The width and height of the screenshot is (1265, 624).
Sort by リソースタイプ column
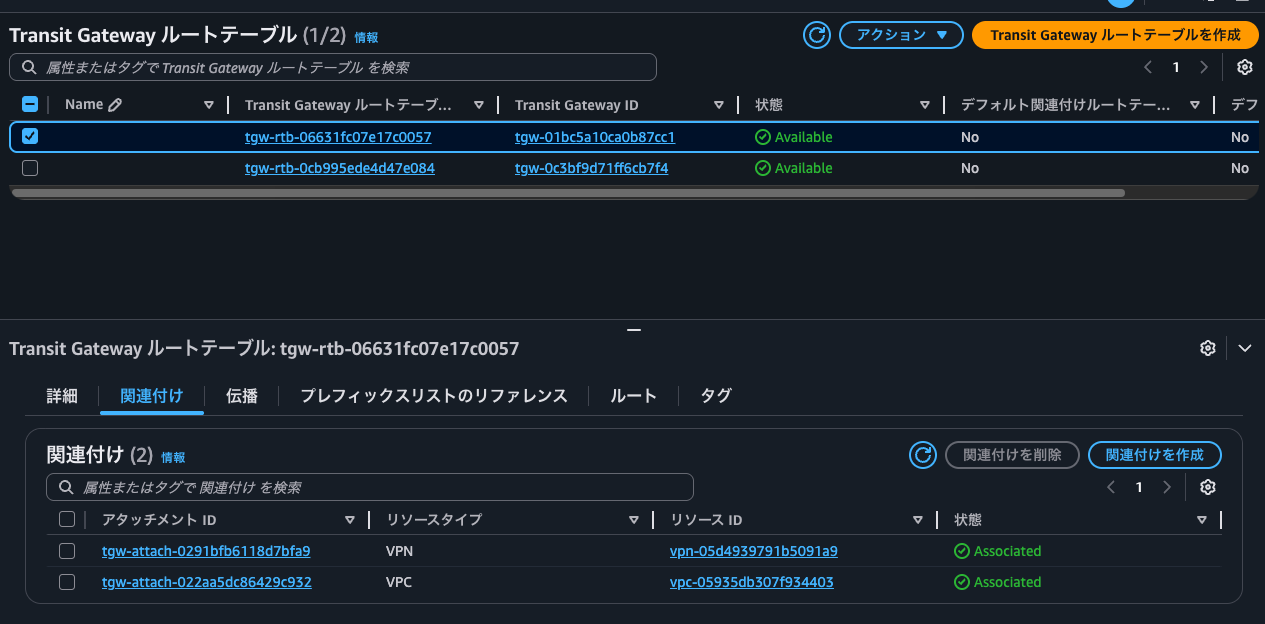pos(634,520)
